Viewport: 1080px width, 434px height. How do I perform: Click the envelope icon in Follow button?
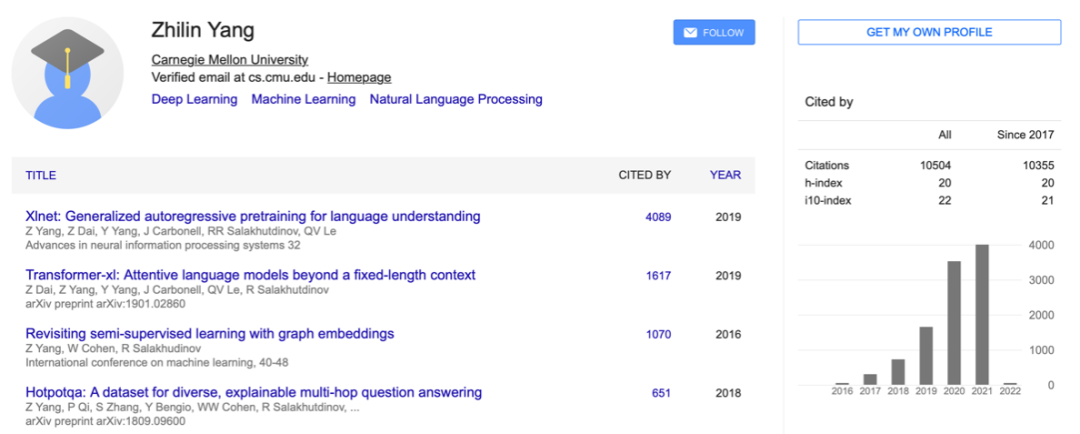690,32
